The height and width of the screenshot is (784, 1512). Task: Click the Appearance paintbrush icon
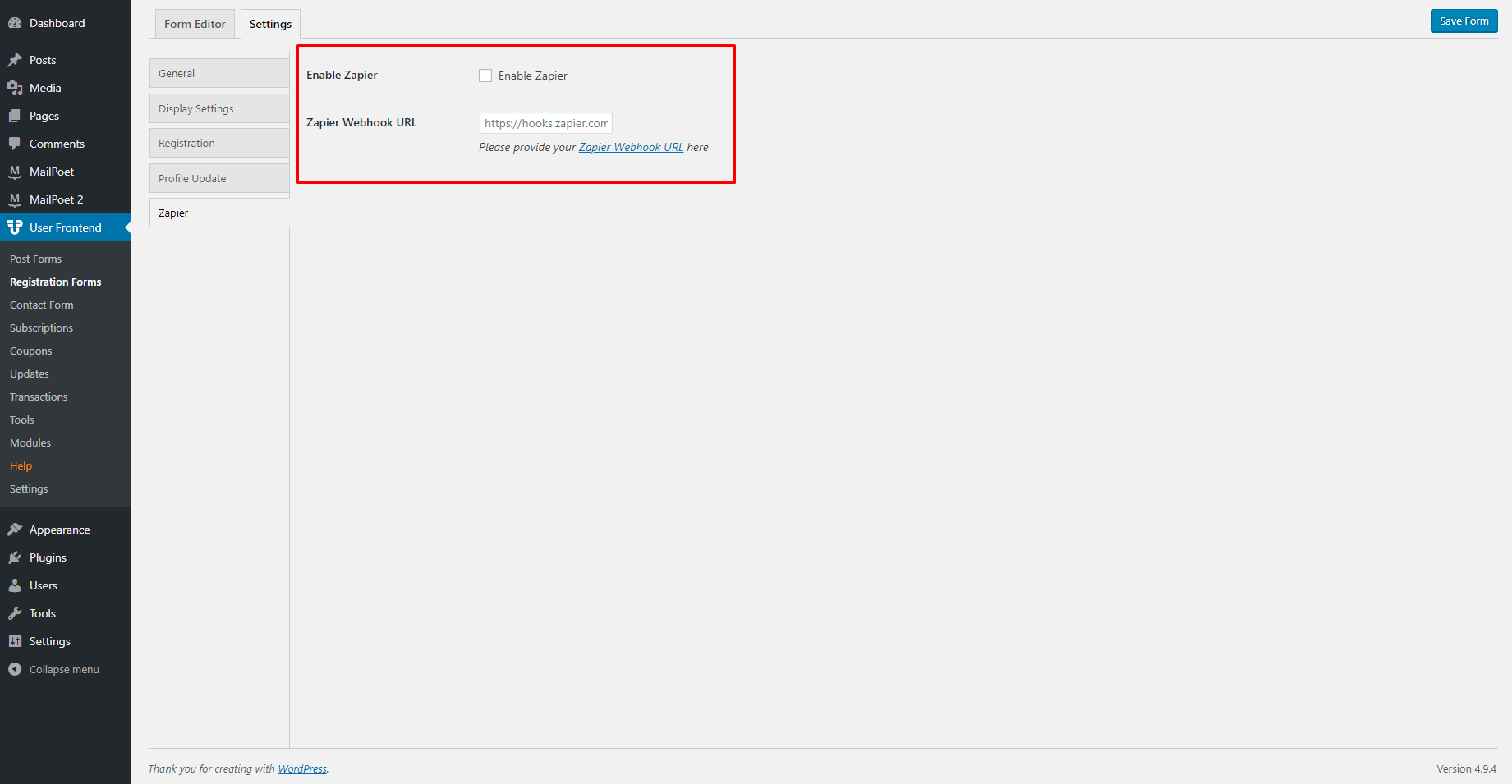15,530
